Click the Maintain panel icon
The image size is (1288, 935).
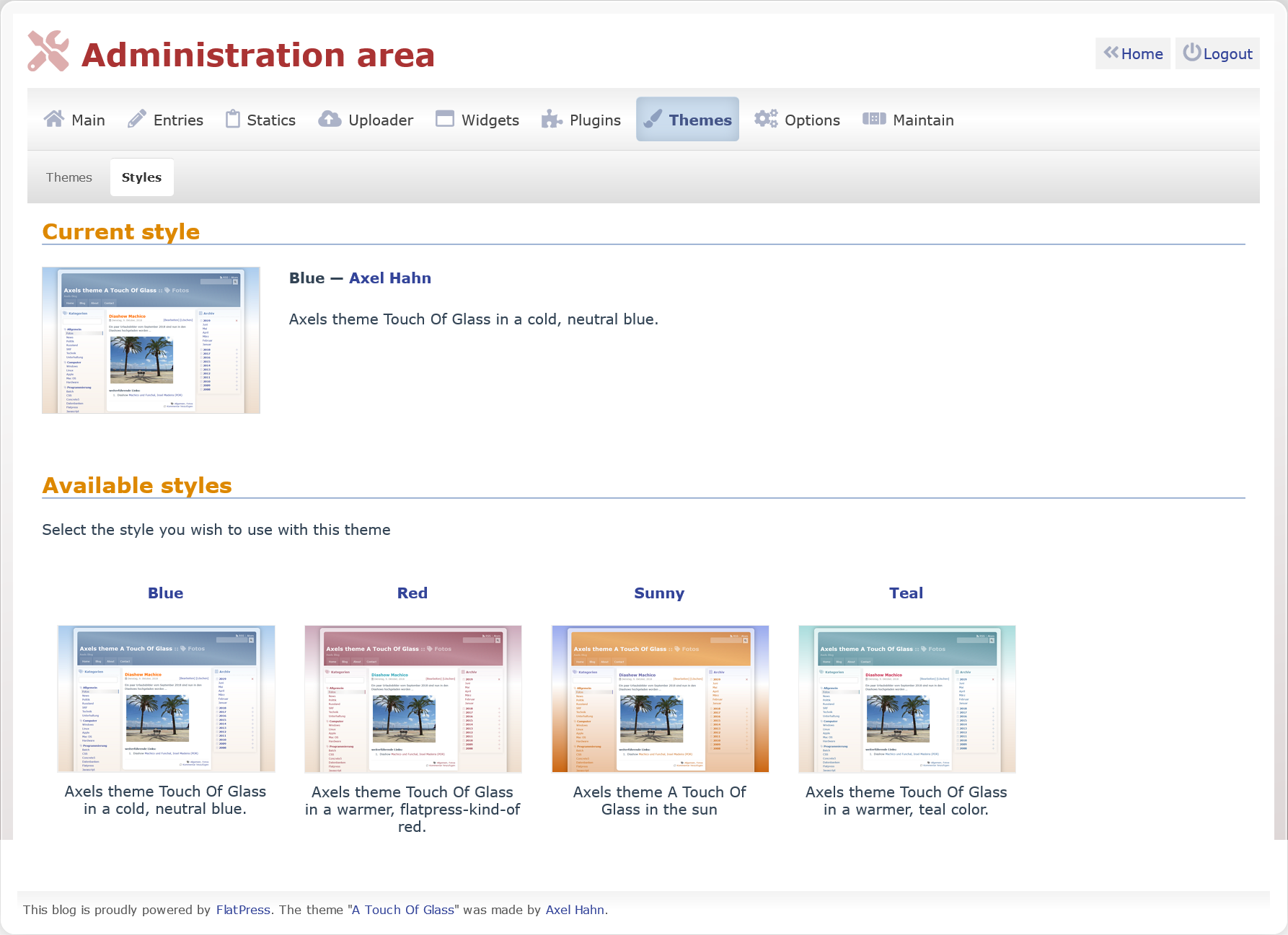tap(874, 119)
